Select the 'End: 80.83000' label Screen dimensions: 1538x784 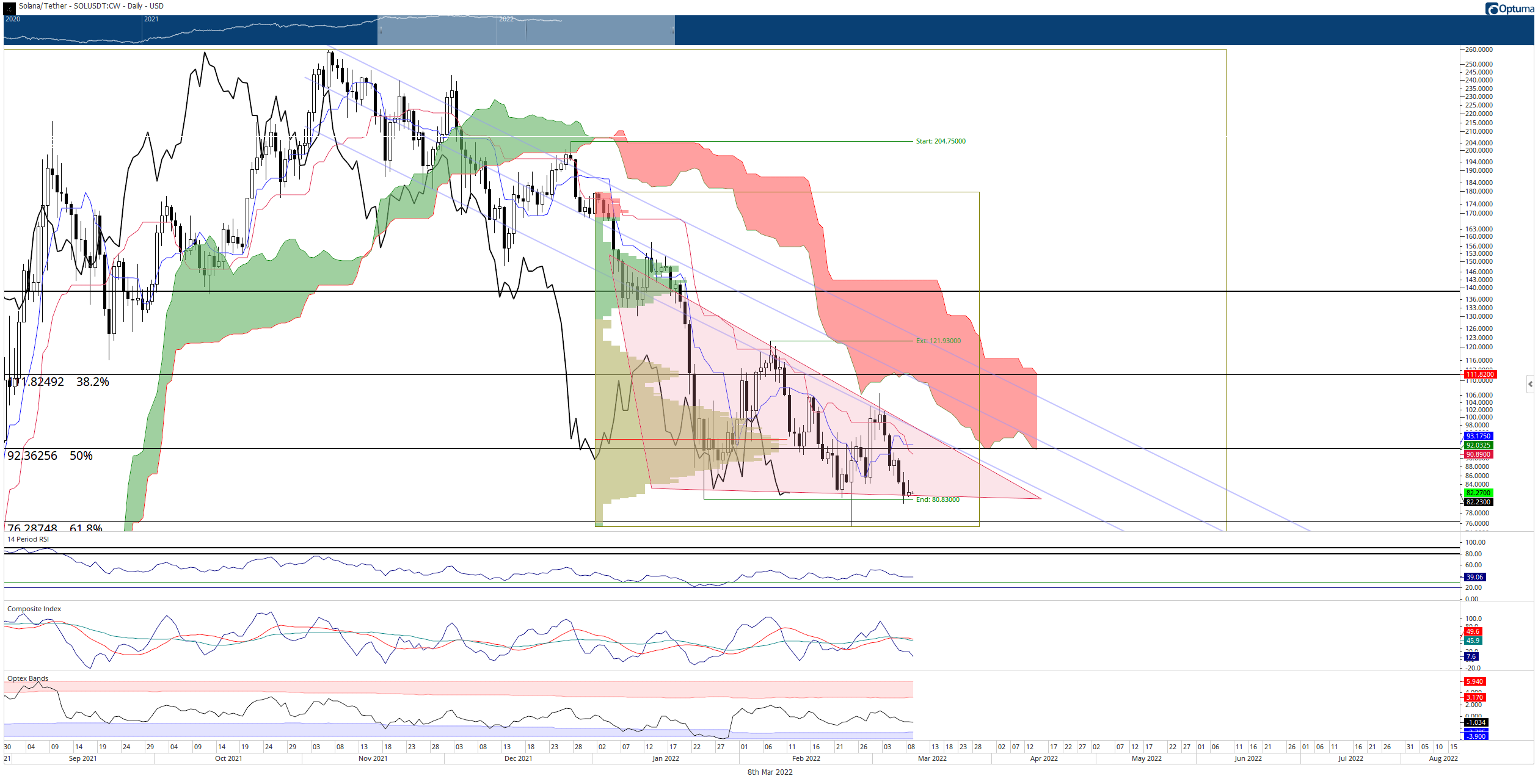(x=938, y=499)
